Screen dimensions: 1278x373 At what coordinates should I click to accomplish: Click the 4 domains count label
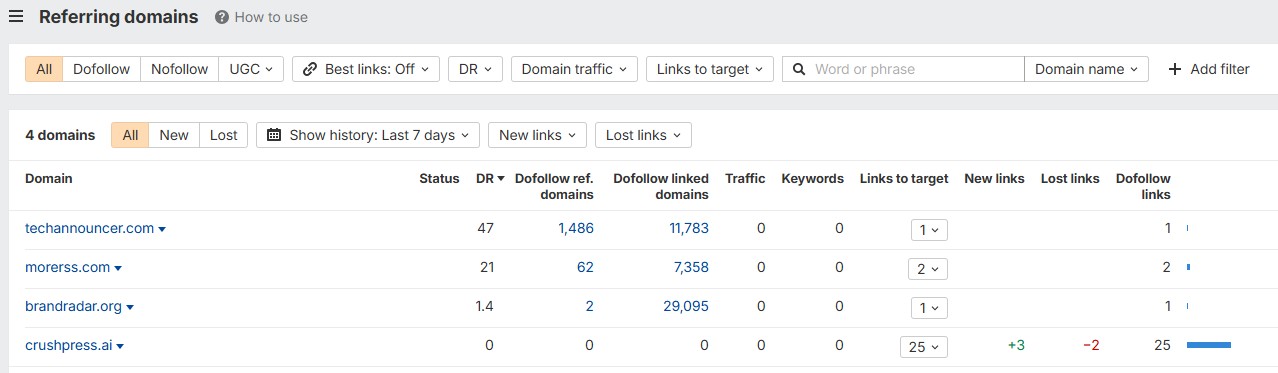click(60, 135)
